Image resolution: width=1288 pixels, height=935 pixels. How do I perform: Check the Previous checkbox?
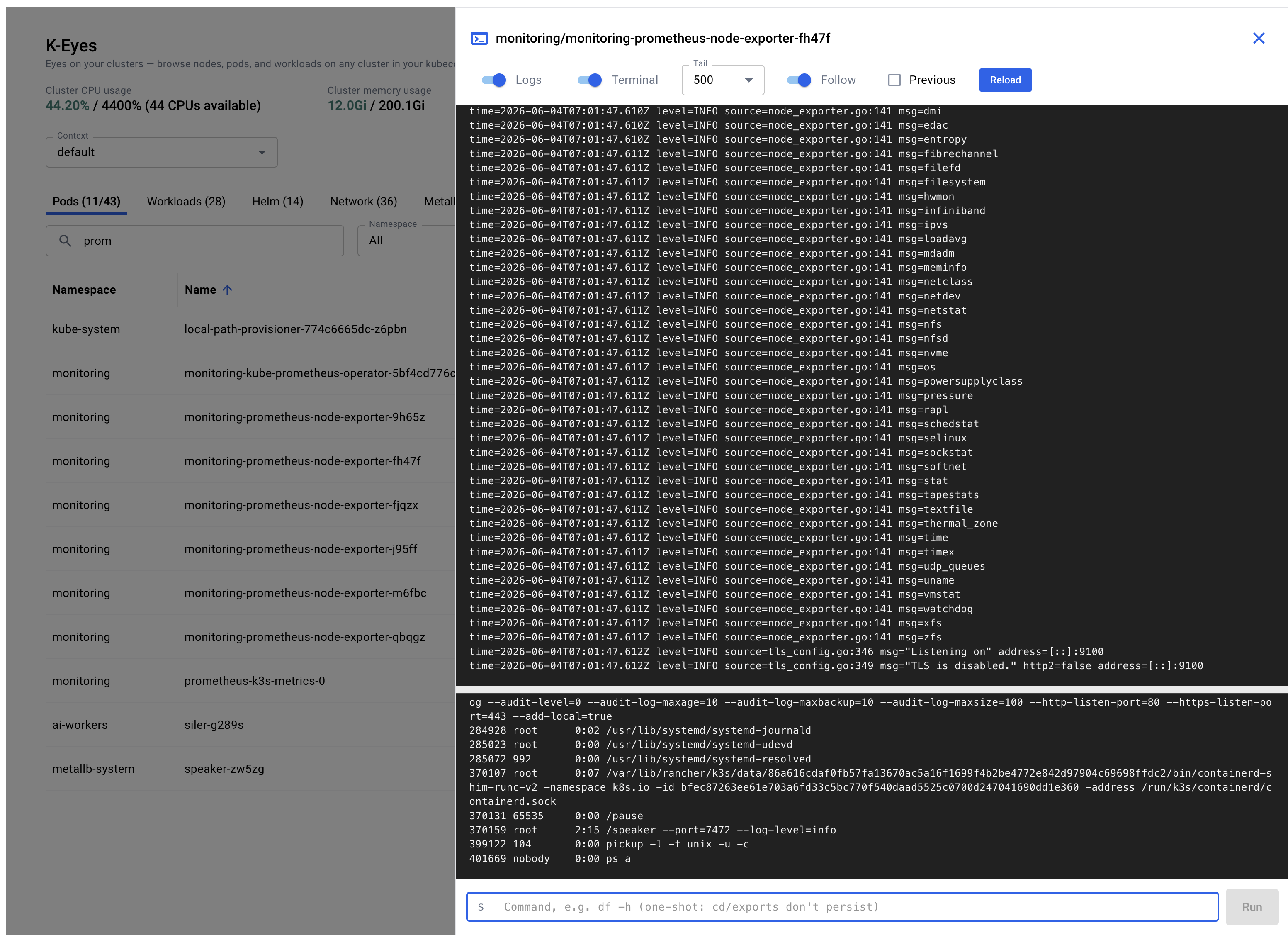(894, 80)
